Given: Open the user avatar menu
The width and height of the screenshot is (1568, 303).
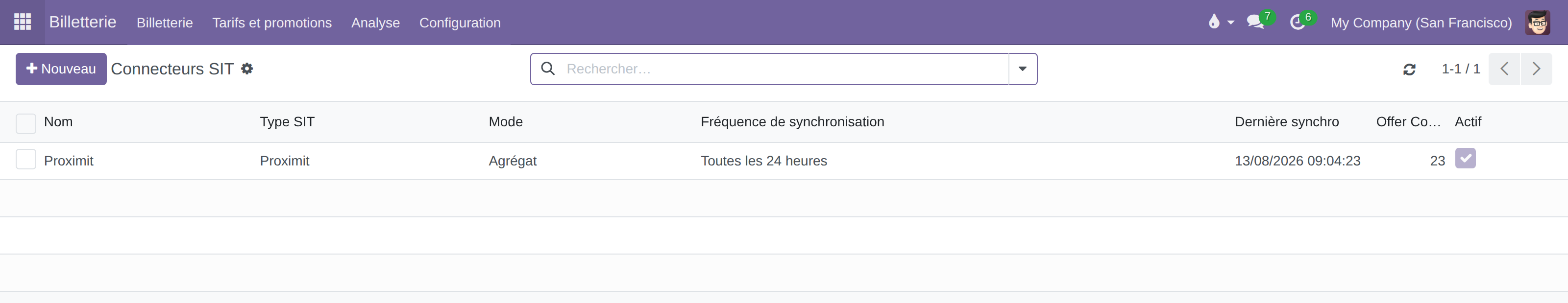Looking at the screenshot, I should tap(1537, 22).
